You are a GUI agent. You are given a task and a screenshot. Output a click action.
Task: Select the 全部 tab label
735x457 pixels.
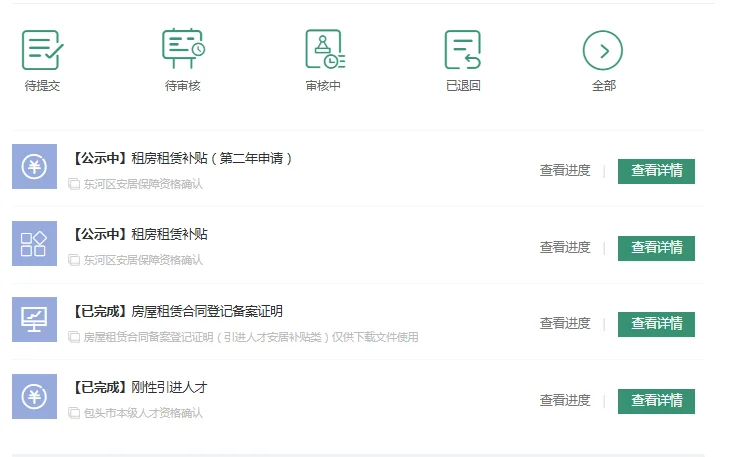[x=604, y=86]
